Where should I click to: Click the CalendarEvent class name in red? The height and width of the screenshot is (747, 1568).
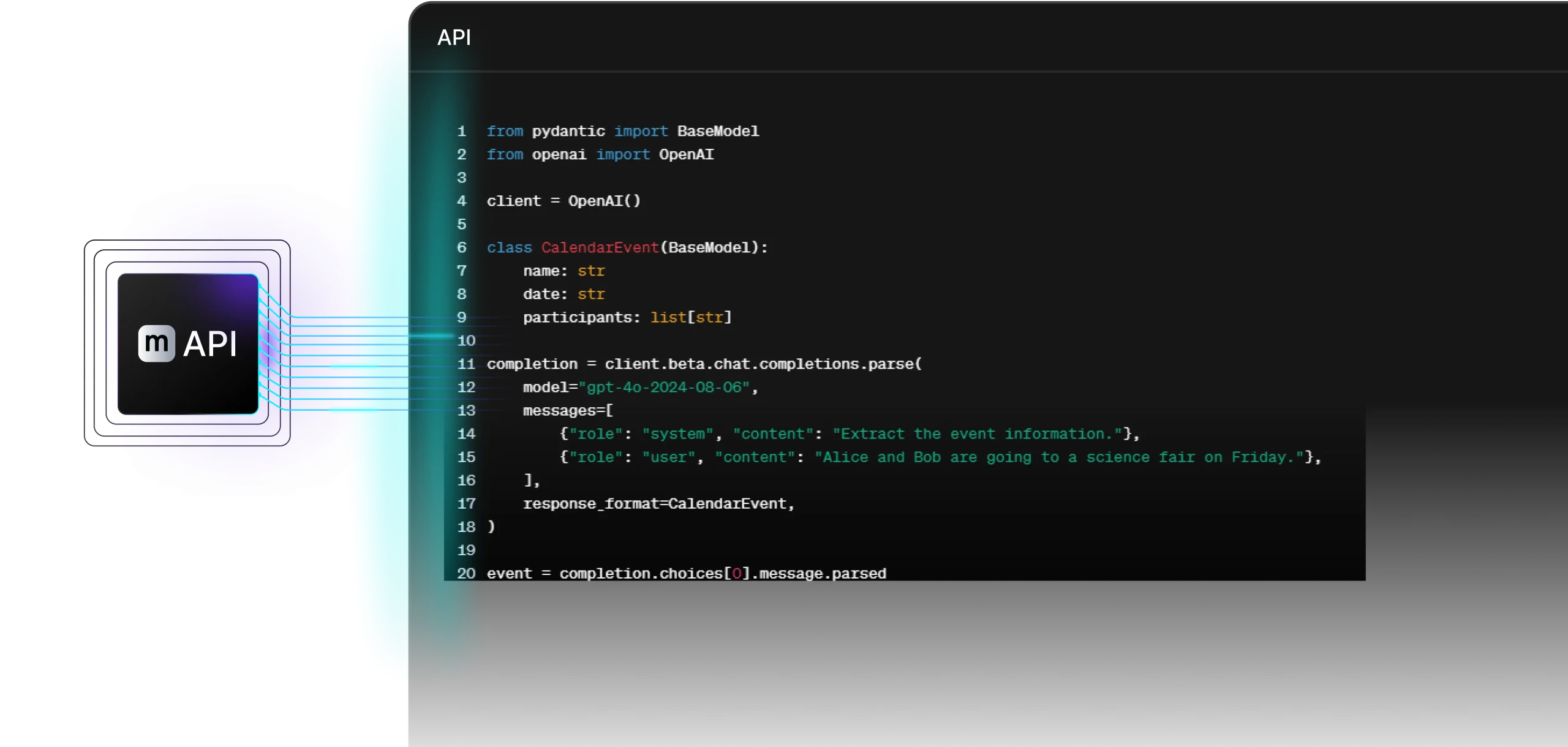(x=600, y=248)
